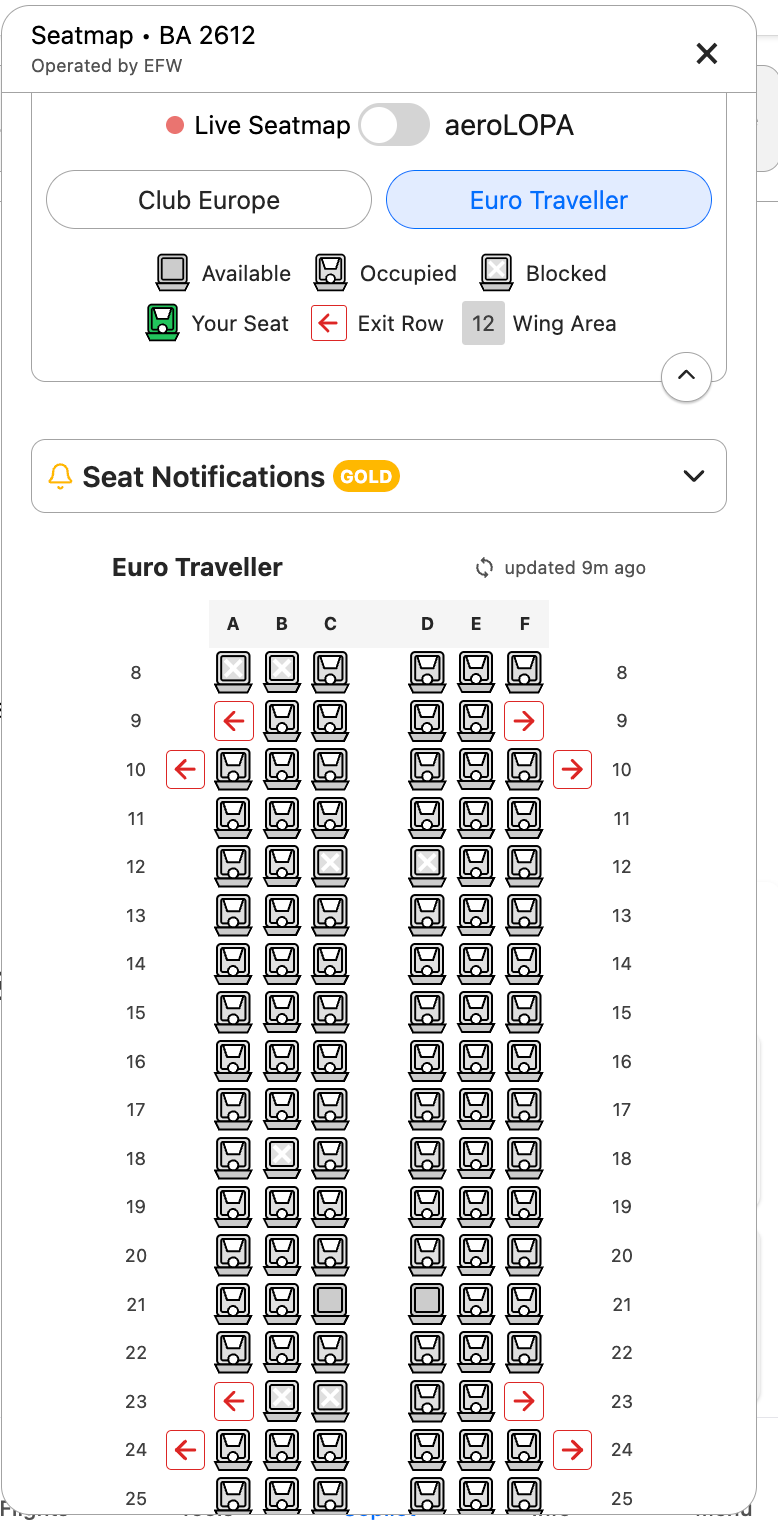Screen dimensions: 778x1530
Task: Click the refresh icon next to updated 9m ago
Action: click(x=483, y=567)
